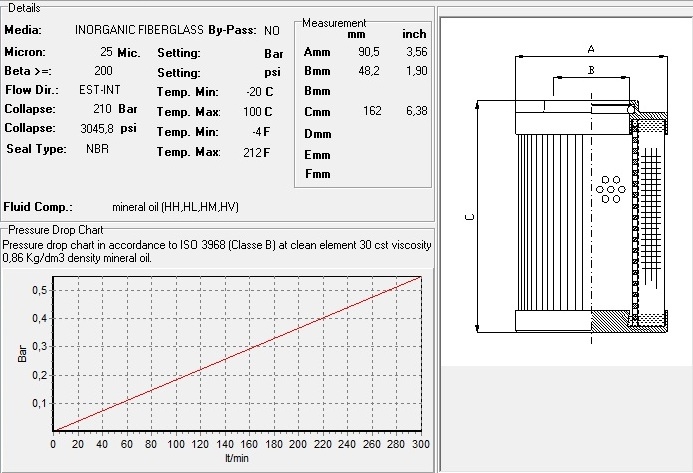Image resolution: width=693 pixels, height=473 pixels.
Task: Select the Cmm measurement 162
Action: [372, 111]
